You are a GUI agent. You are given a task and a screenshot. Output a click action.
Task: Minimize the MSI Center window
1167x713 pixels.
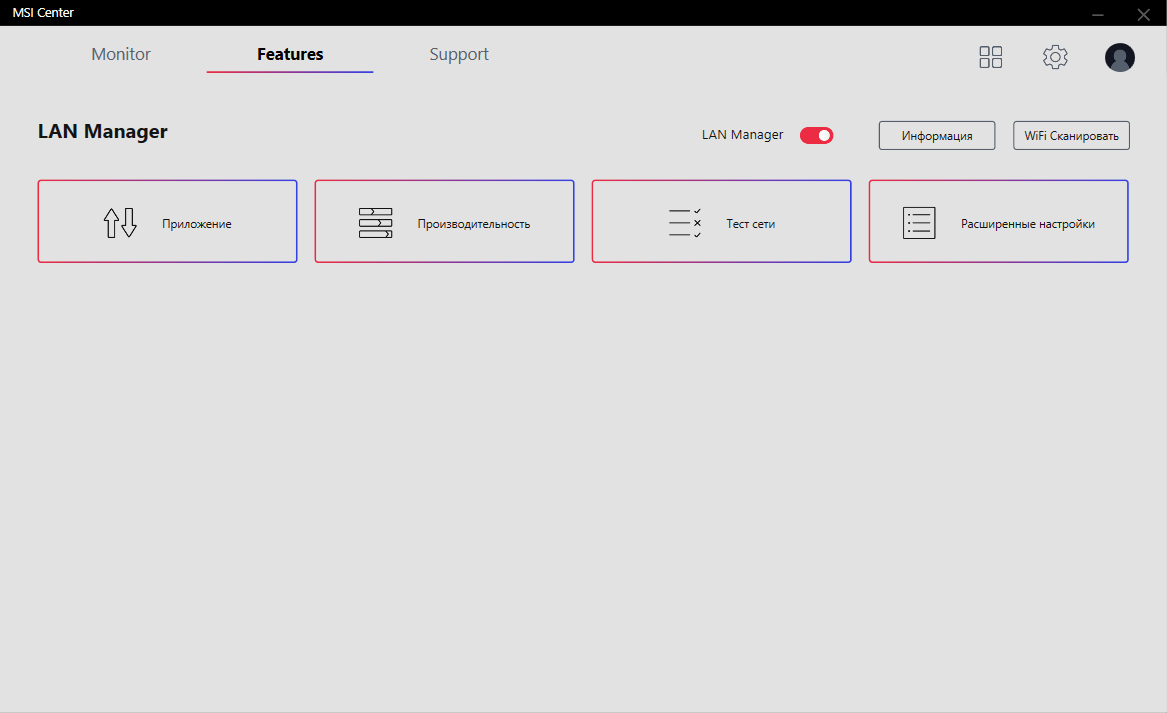pyautogui.click(x=1098, y=14)
